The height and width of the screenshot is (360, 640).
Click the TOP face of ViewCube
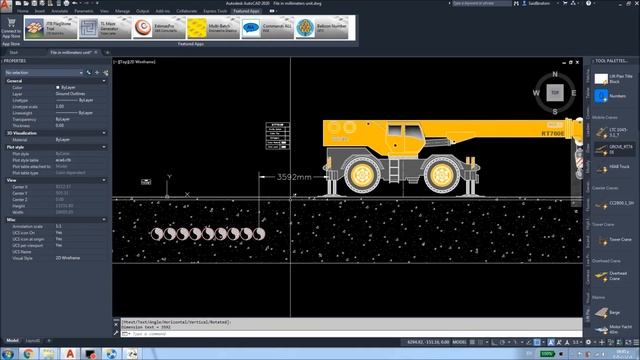(x=555, y=93)
